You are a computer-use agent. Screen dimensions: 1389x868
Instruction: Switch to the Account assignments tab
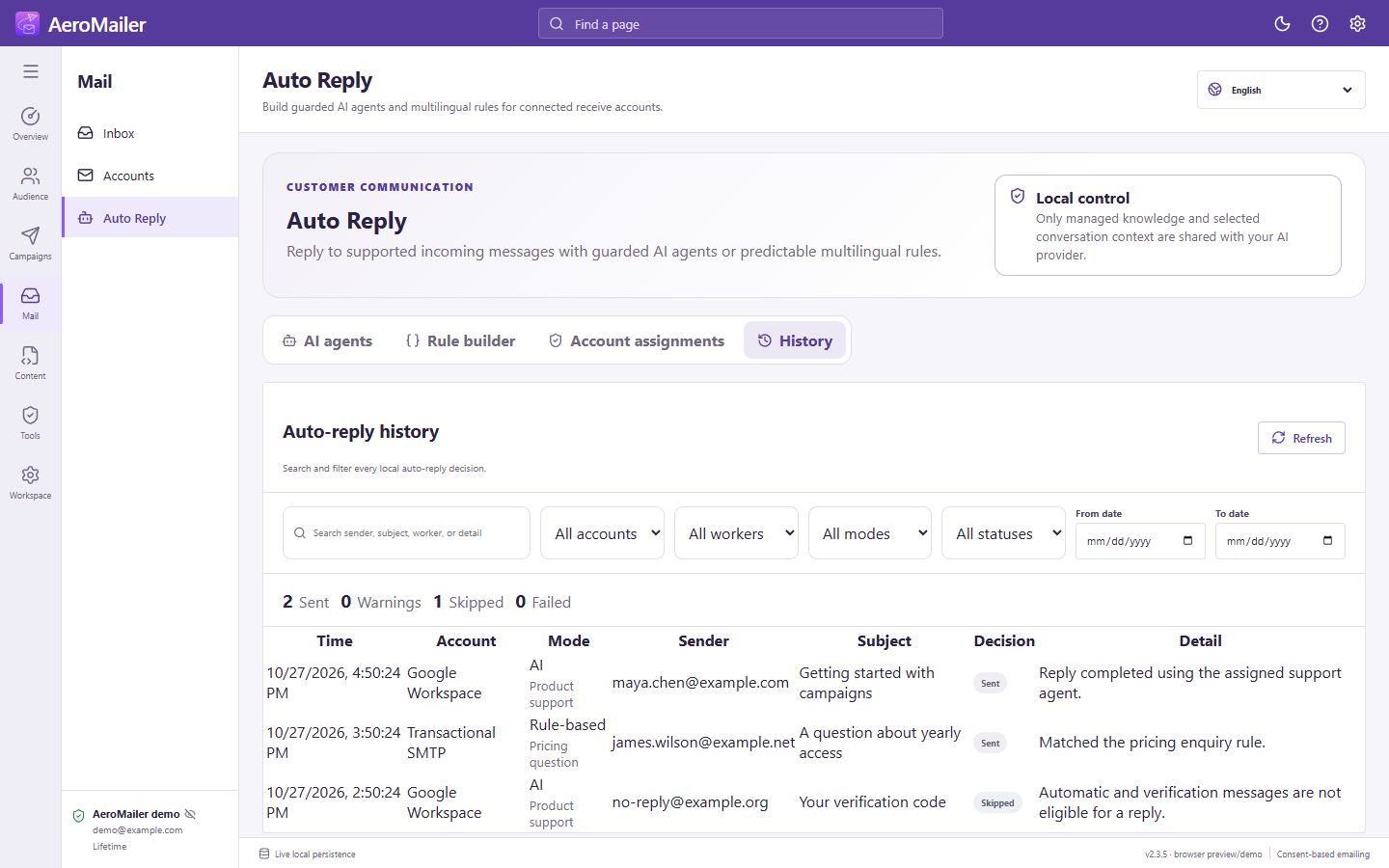(x=637, y=340)
